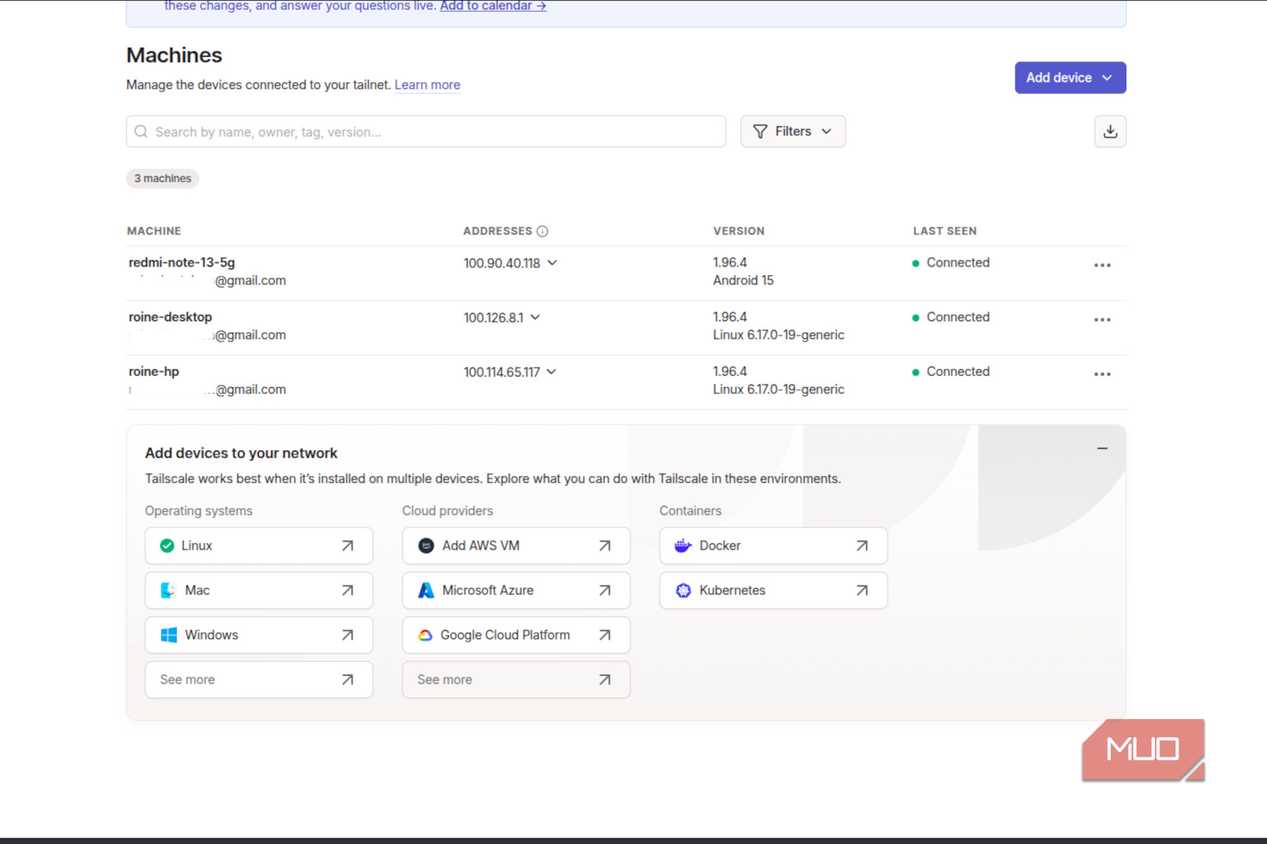
Task: Click the external arrow on Microsoft Azure
Action: pyautogui.click(x=604, y=590)
